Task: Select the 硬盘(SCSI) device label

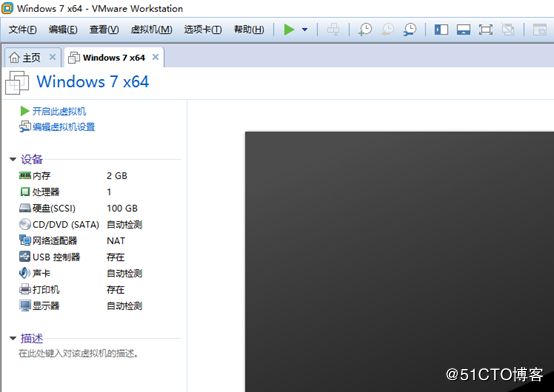Action: (x=54, y=208)
